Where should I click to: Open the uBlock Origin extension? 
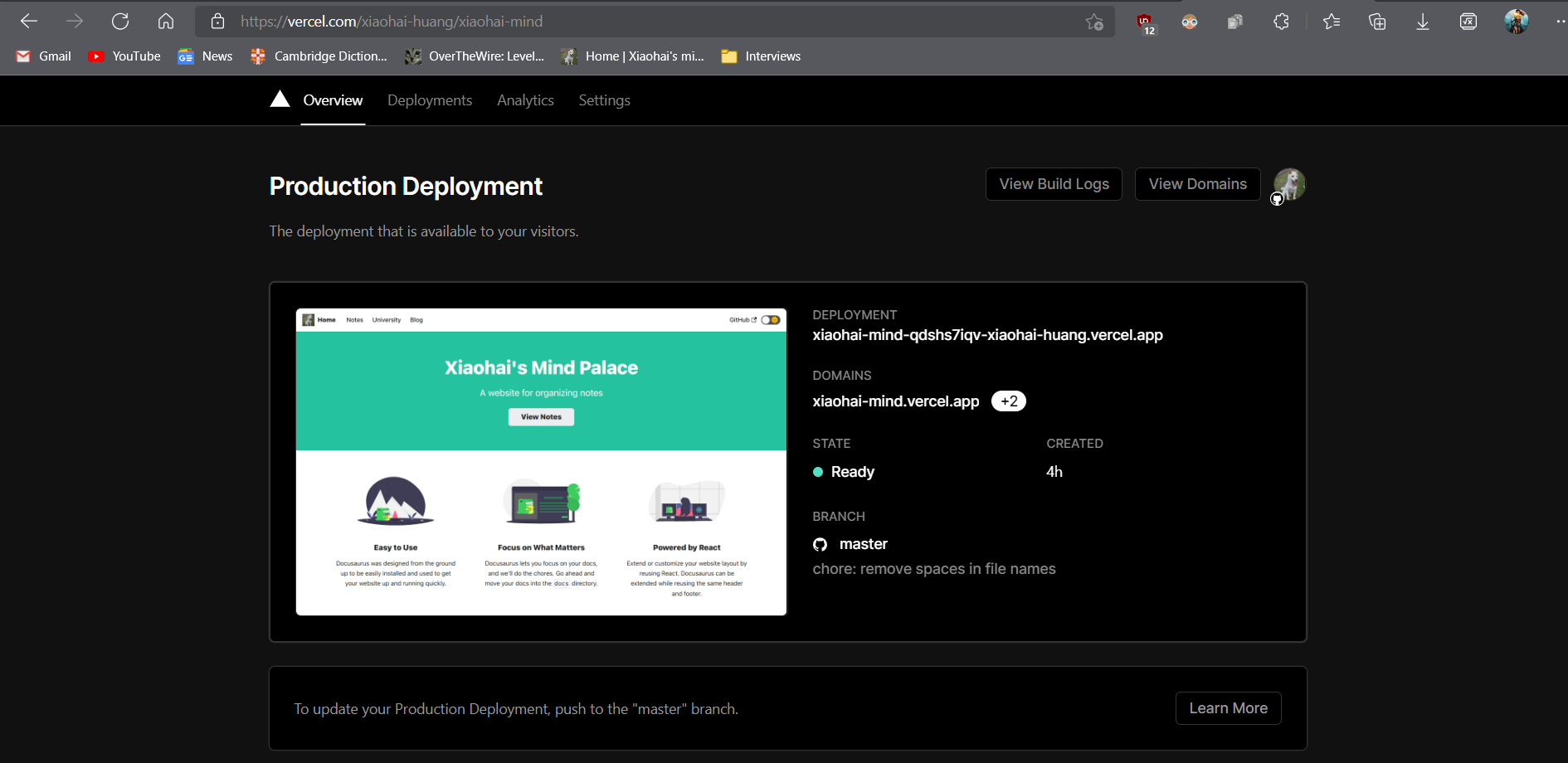click(1145, 22)
